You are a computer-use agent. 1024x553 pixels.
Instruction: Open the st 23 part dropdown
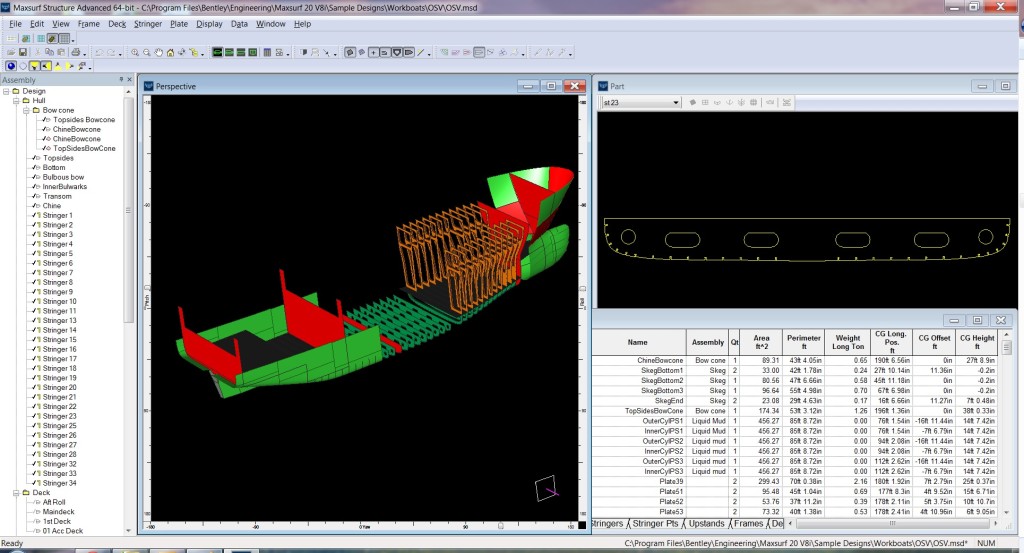675,103
